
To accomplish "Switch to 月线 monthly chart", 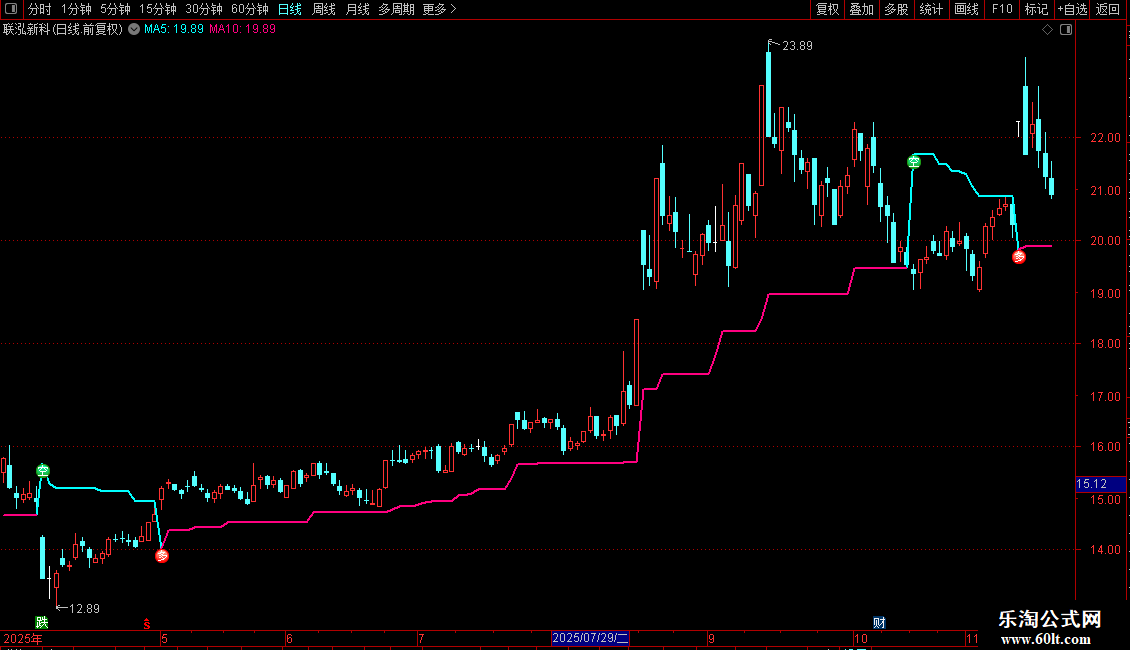I will coord(357,9).
